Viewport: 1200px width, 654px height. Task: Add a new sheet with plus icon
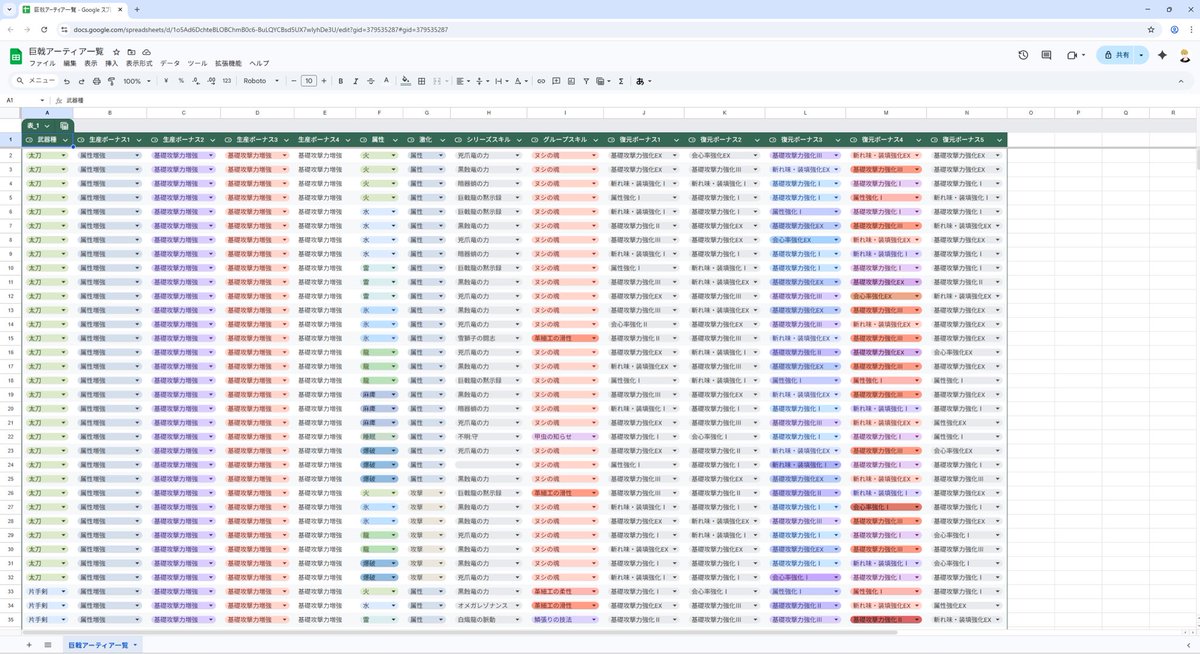(x=28, y=645)
